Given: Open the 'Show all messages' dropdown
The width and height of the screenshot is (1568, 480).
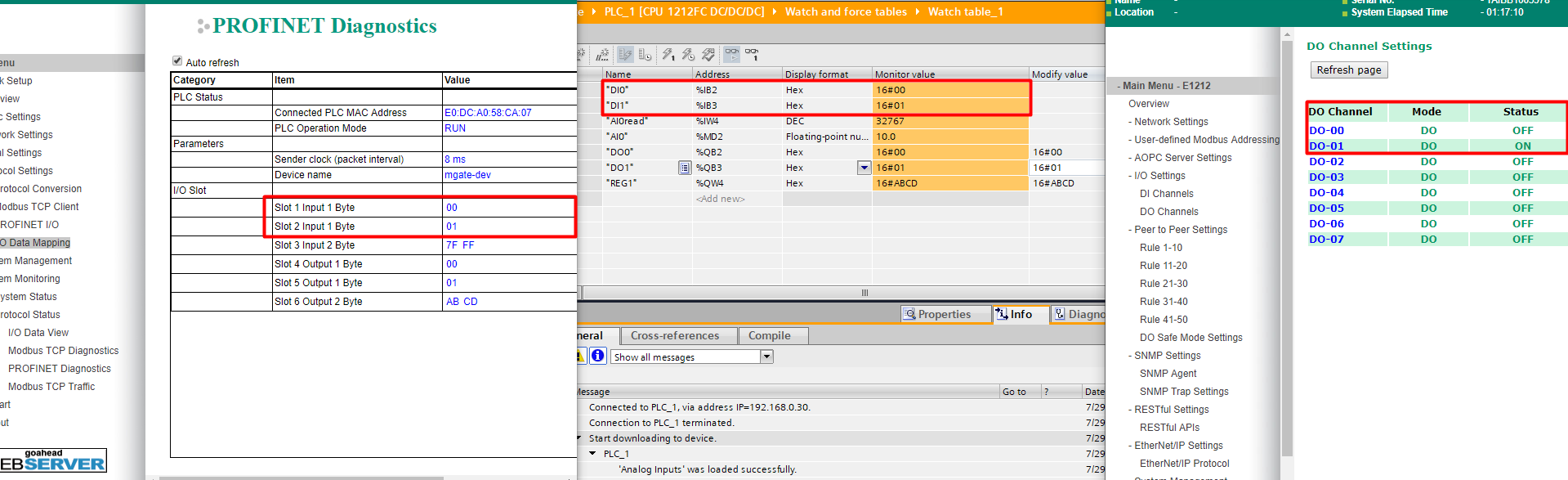Looking at the screenshot, I should coord(766,357).
